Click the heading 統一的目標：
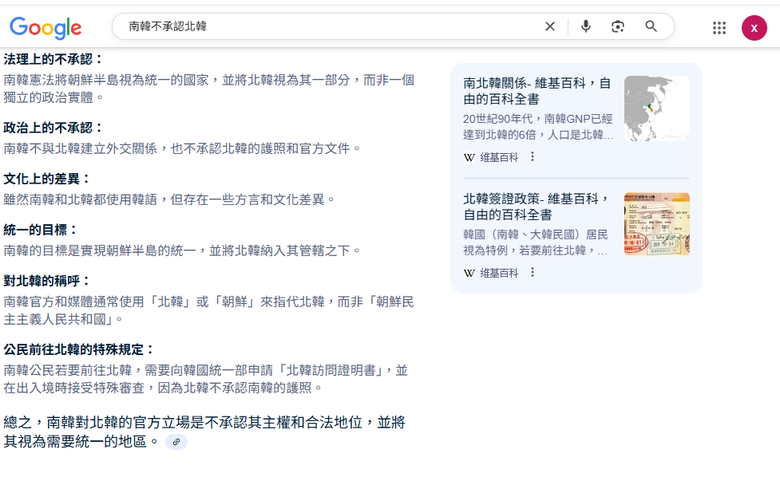The image size is (780, 477). pos(41,230)
